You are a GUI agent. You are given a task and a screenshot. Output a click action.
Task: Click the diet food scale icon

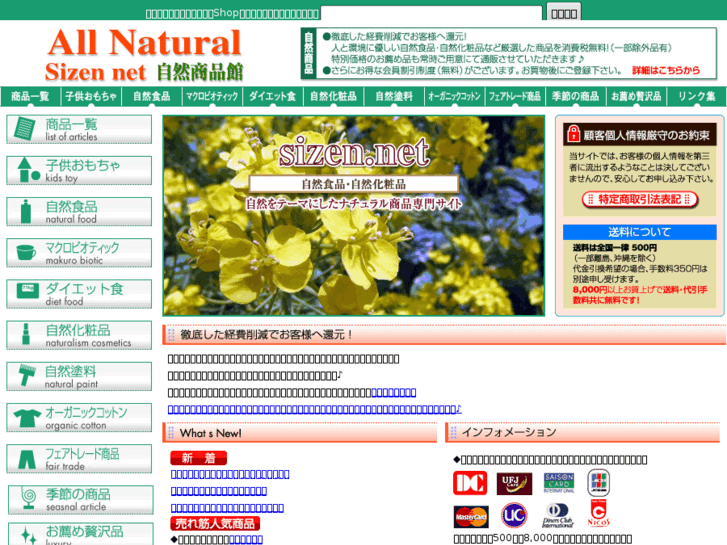tap(27, 291)
